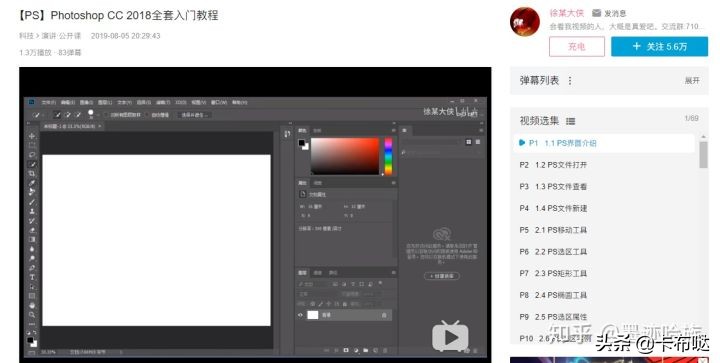Viewport: 720px width, 363px height.
Task: Select the Rectangle shape tool
Action: [x=32, y=296]
